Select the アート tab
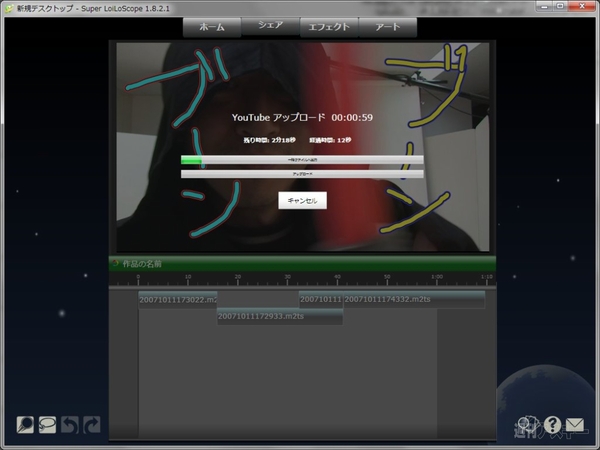 pyautogui.click(x=388, y=27)
